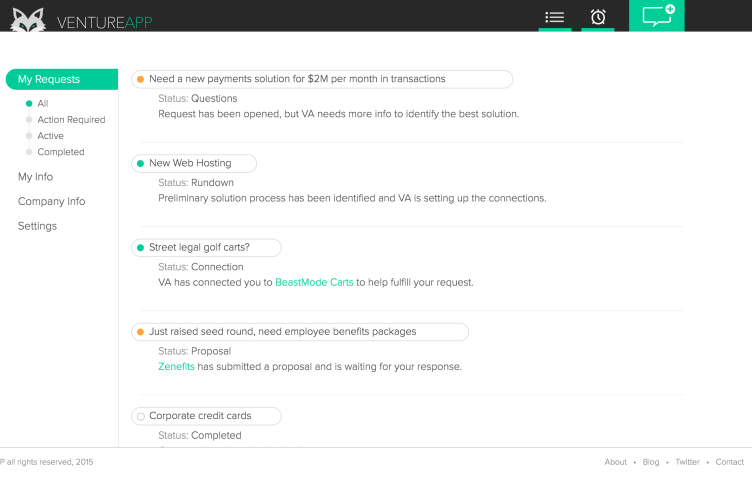Image resolution: width=752 pixels, height=478 pixels.
Task: Click green status dot on golf carts request
Action: [x=140, y=247]
